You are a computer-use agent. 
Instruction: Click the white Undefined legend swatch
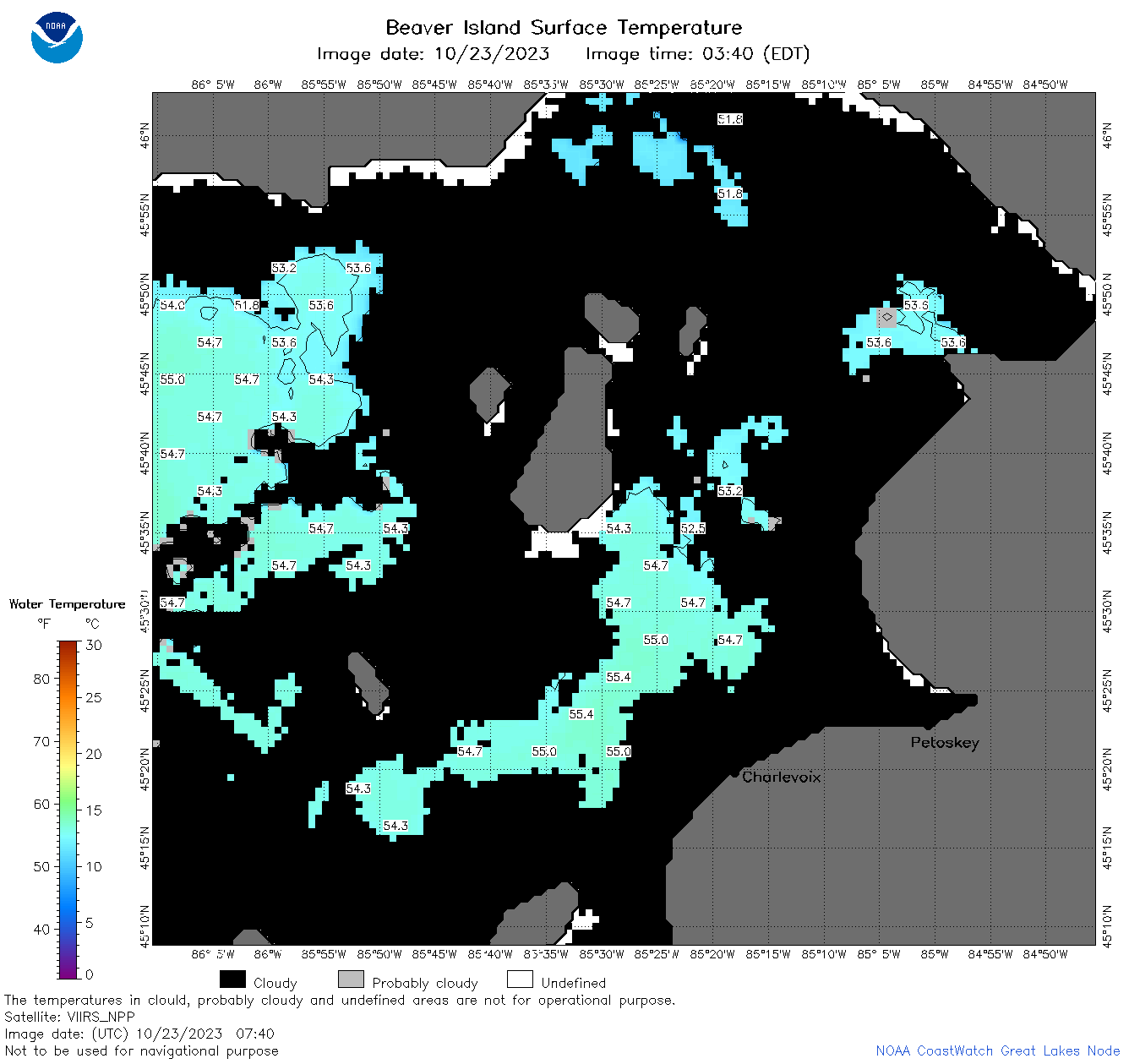(x=520, y=979)
